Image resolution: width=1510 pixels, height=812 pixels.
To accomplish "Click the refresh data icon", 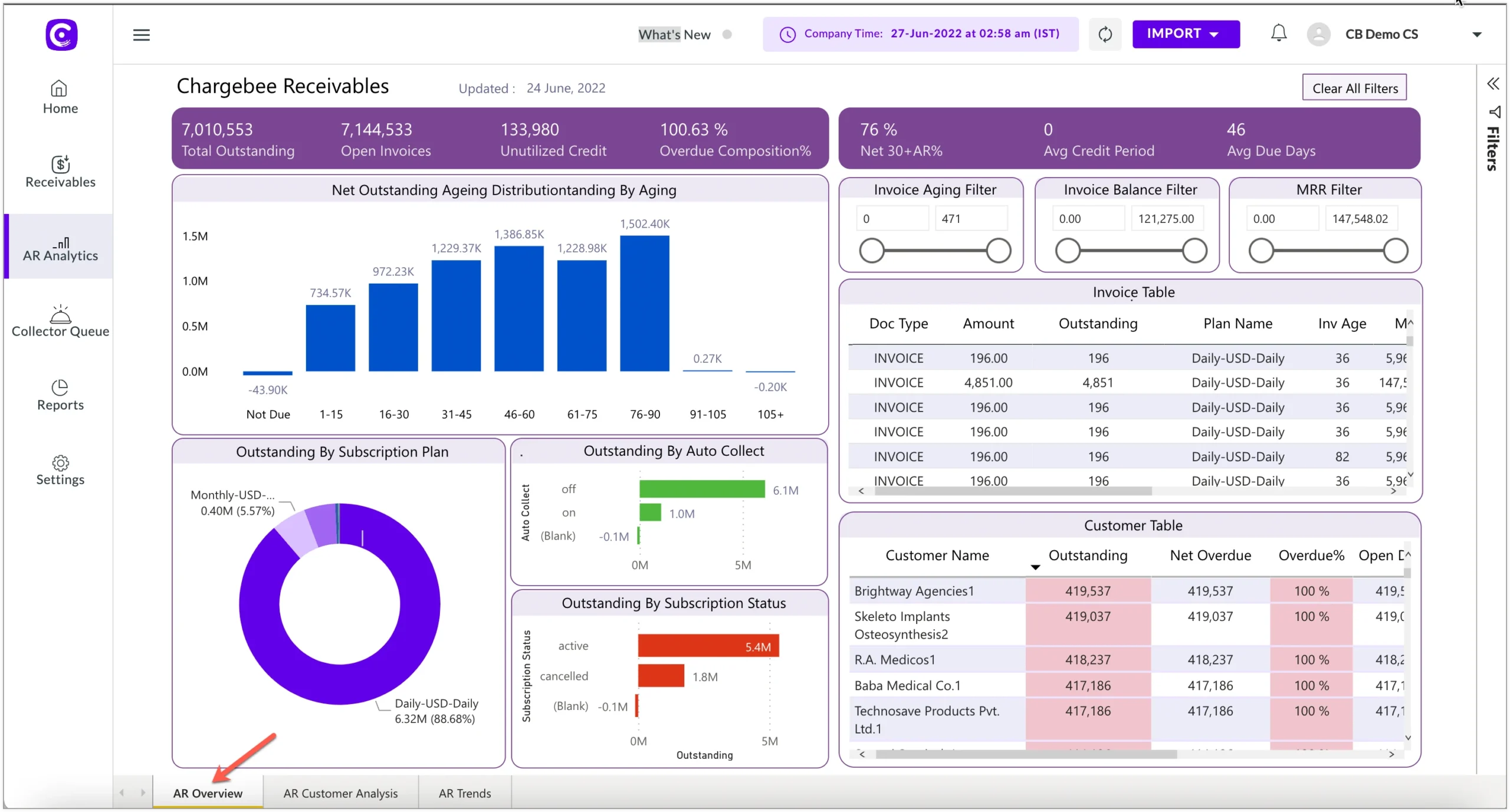I will [1104, 34].
